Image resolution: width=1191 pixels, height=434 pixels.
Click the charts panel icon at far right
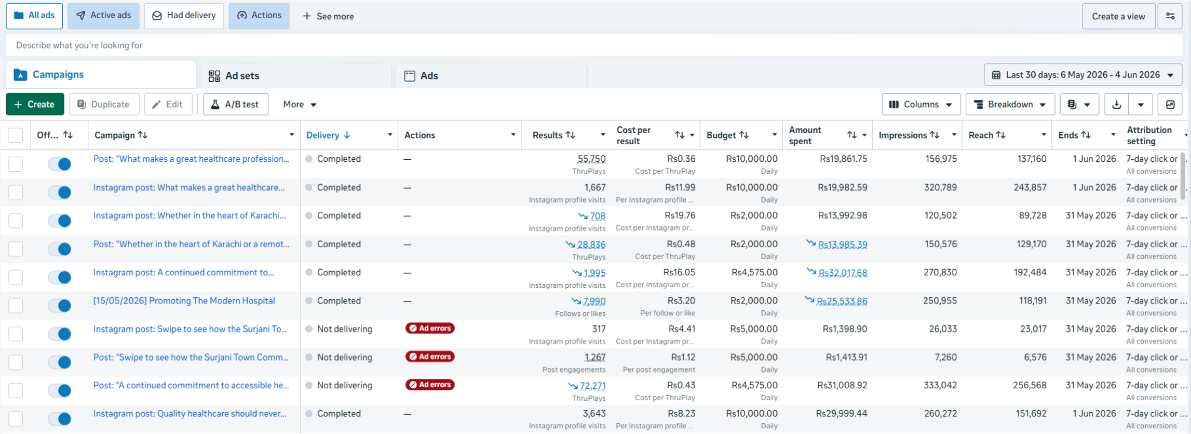tap(1170, 104)
